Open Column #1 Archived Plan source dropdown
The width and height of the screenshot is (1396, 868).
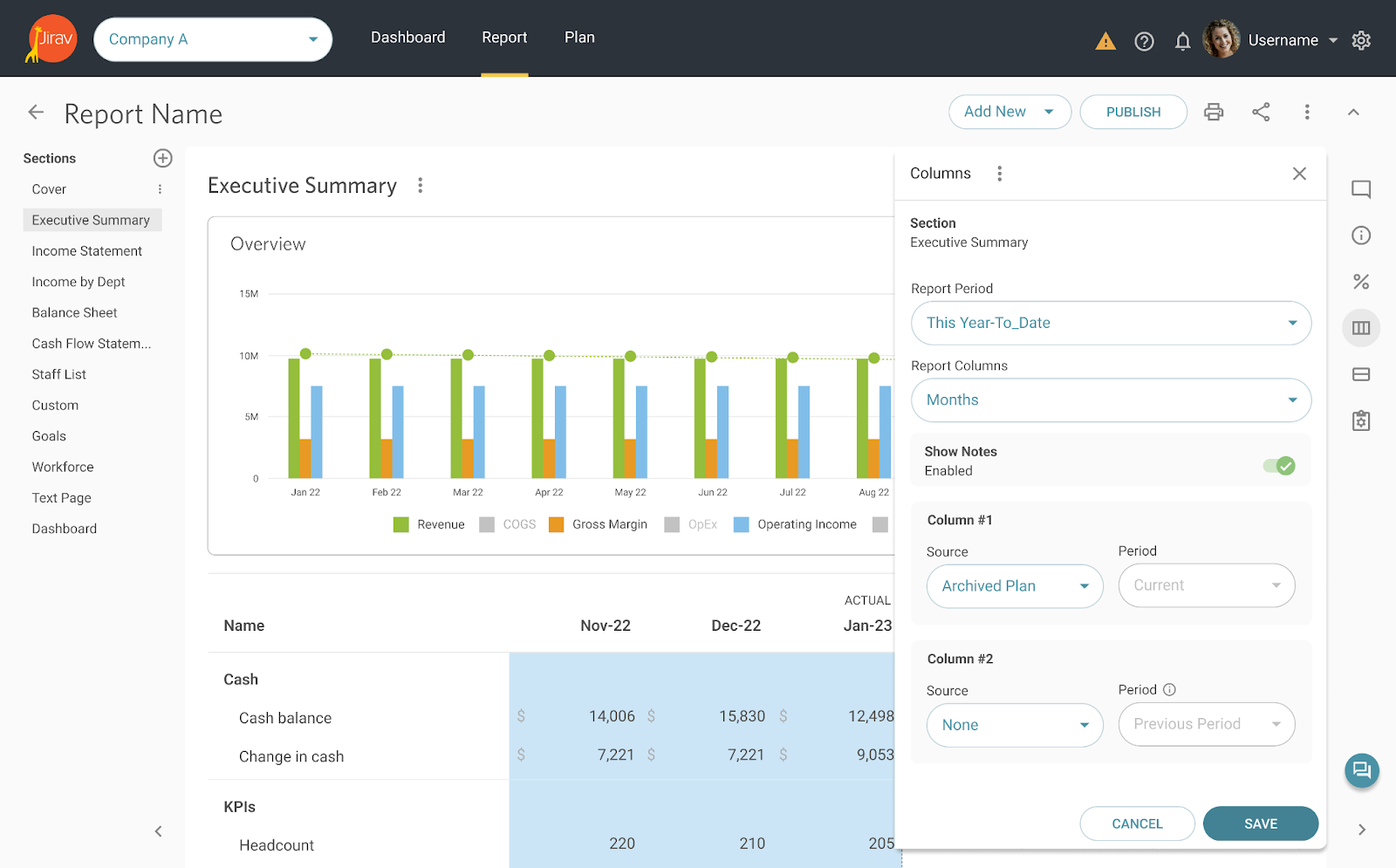[1014, 586]
